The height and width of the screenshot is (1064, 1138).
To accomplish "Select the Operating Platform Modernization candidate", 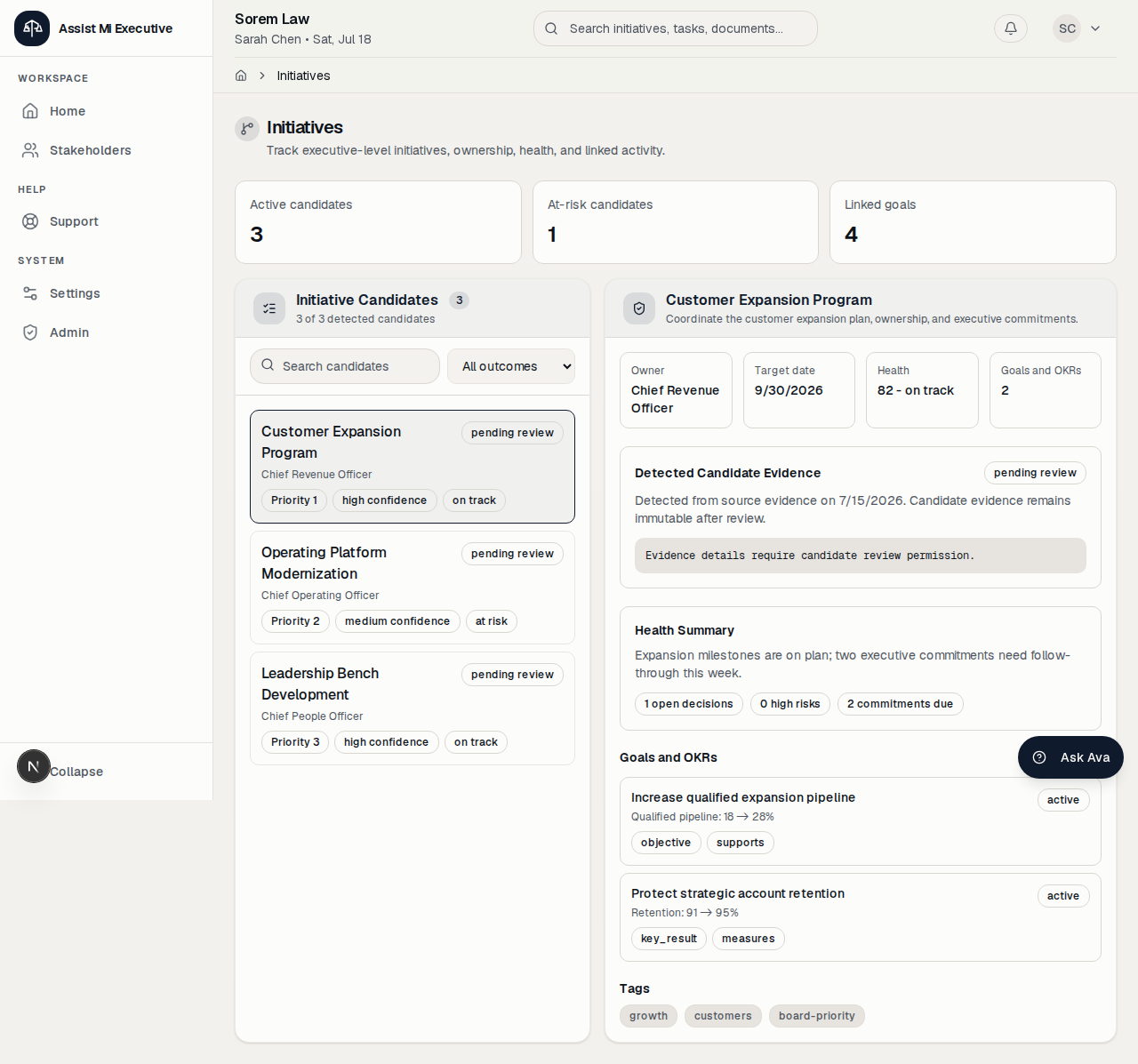I will pyautogui.click(x=413, y=588).
